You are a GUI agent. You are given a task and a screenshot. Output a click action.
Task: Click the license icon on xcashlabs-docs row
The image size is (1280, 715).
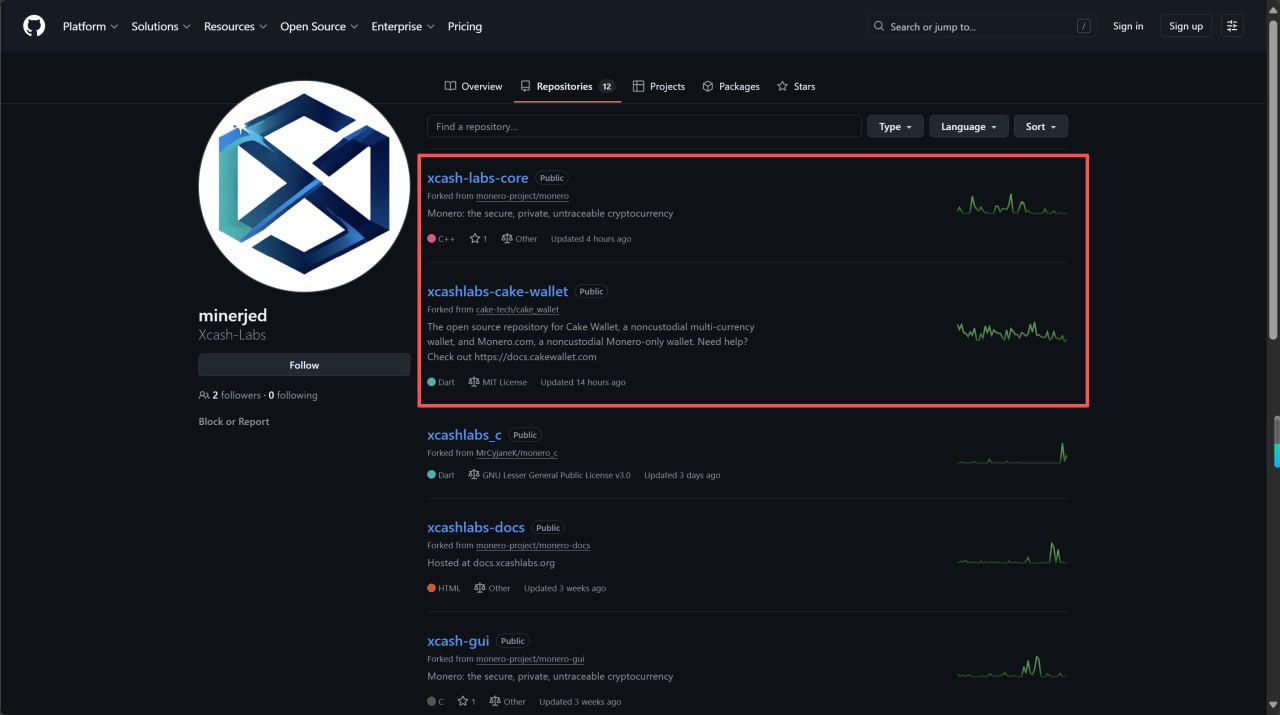480,588
